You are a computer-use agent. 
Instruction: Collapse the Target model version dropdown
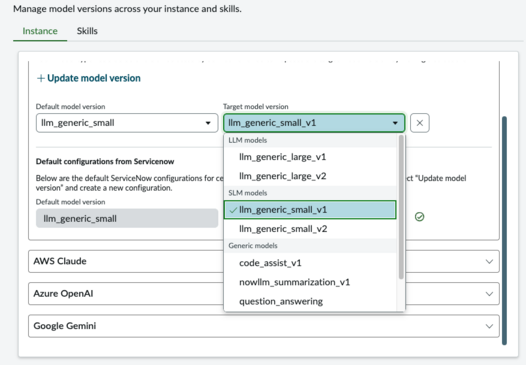(314, 123)
